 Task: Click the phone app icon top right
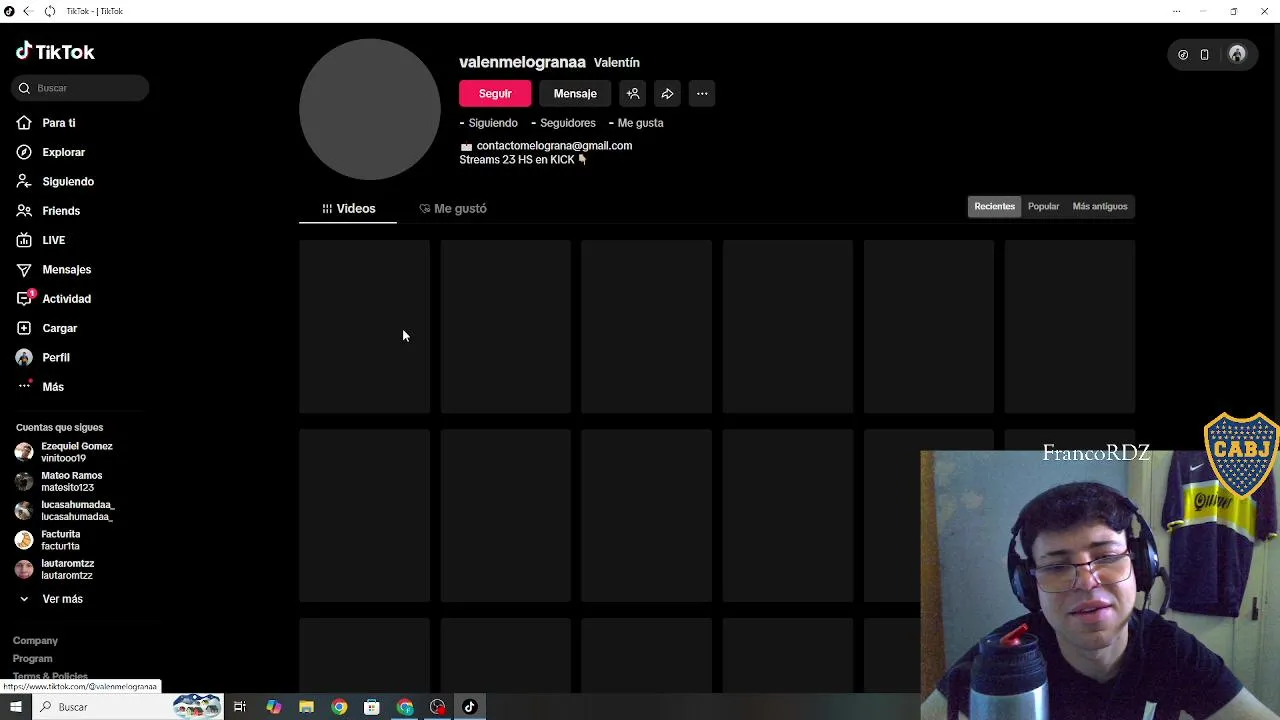(x=1204, y=55)
